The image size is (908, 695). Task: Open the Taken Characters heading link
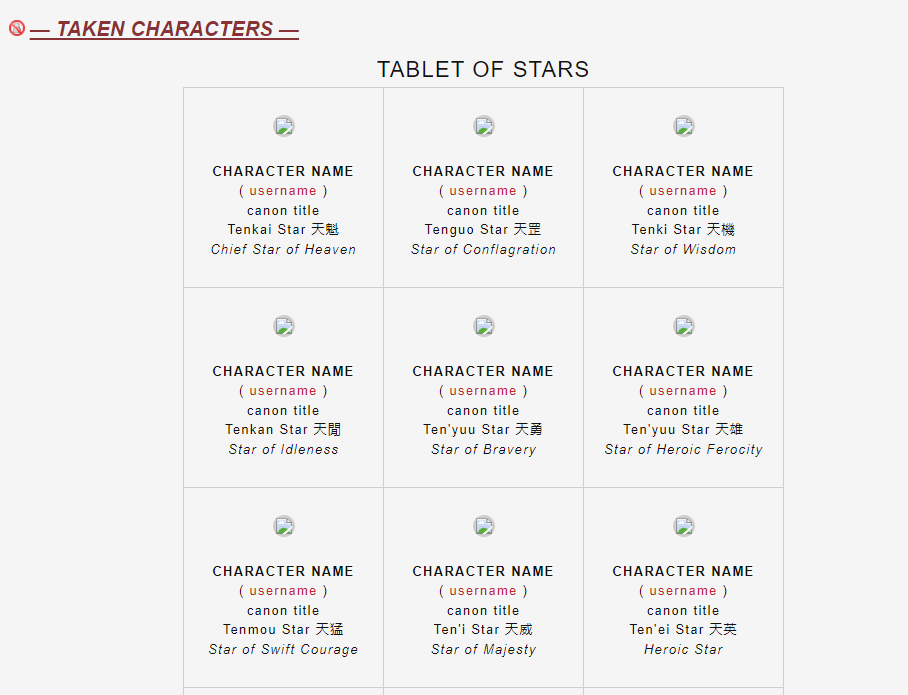point(164,29)
